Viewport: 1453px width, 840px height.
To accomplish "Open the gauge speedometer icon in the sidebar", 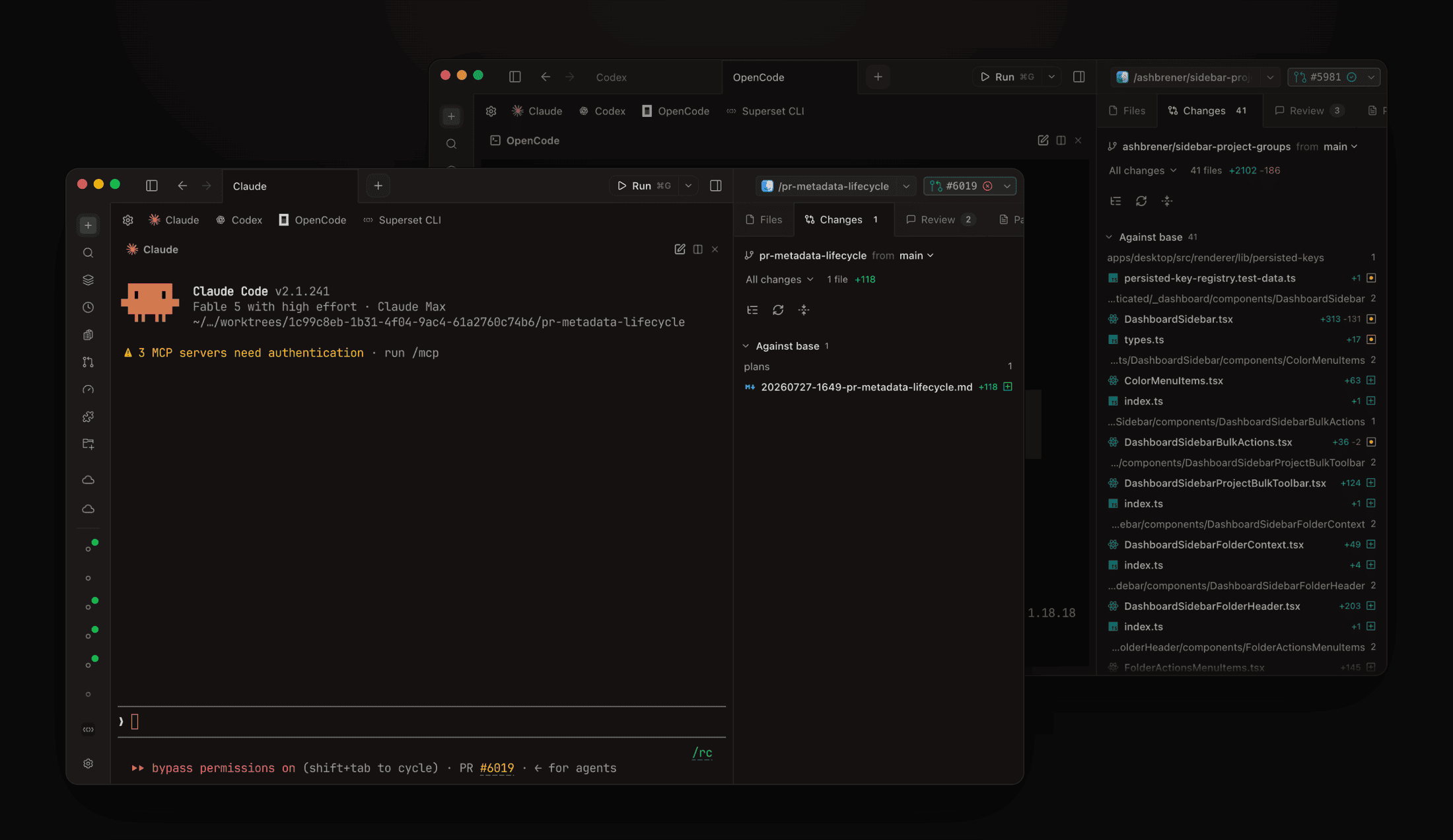I will (x=88, y=390).
